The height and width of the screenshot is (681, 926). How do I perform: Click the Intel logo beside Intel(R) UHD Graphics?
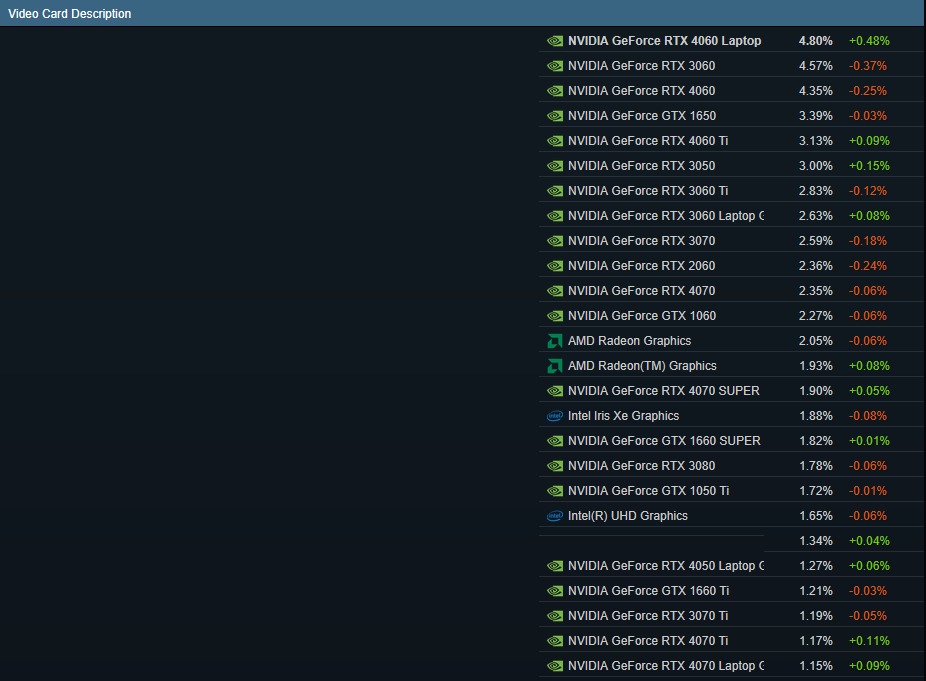tap(555, 516)
